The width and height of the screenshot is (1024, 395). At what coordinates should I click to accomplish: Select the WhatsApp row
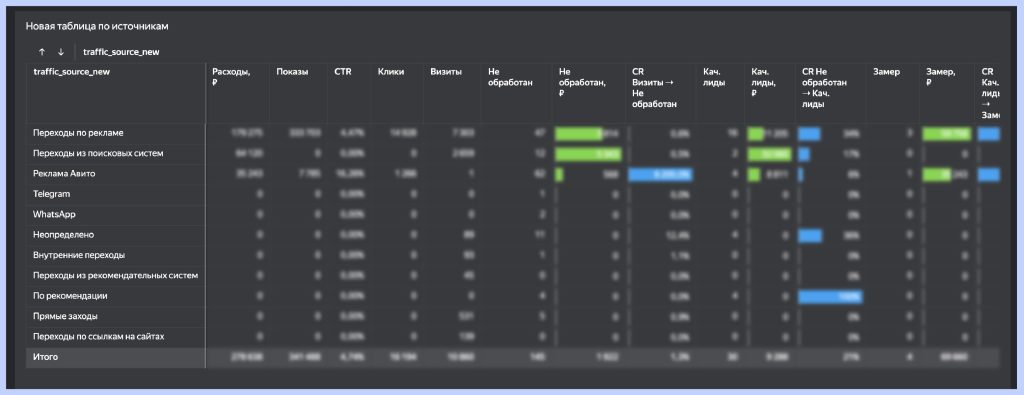tap(513, 215)
